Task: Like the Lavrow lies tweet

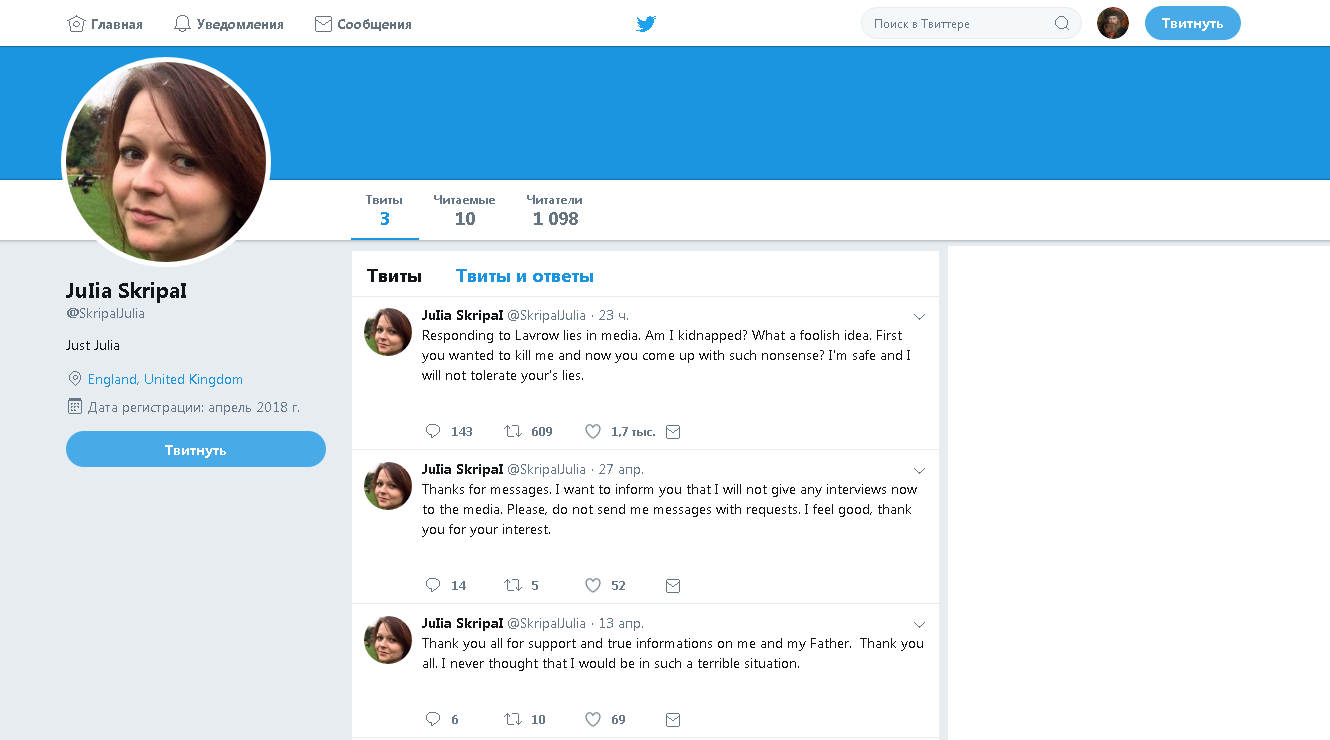Action: pos(593,431)
